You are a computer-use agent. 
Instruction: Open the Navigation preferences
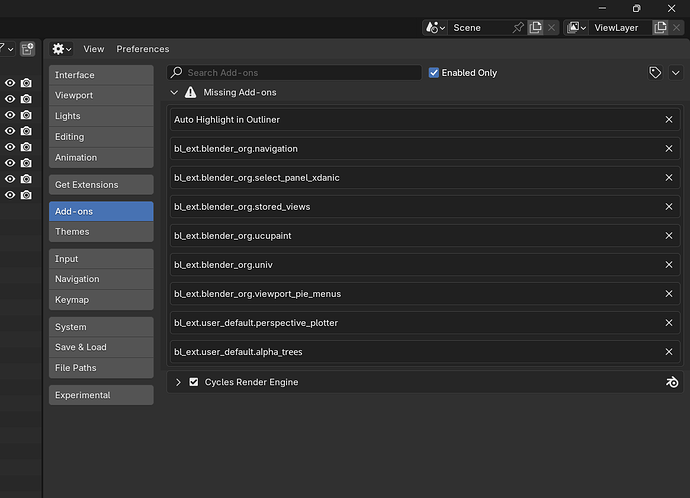click(x=101, y=279)
